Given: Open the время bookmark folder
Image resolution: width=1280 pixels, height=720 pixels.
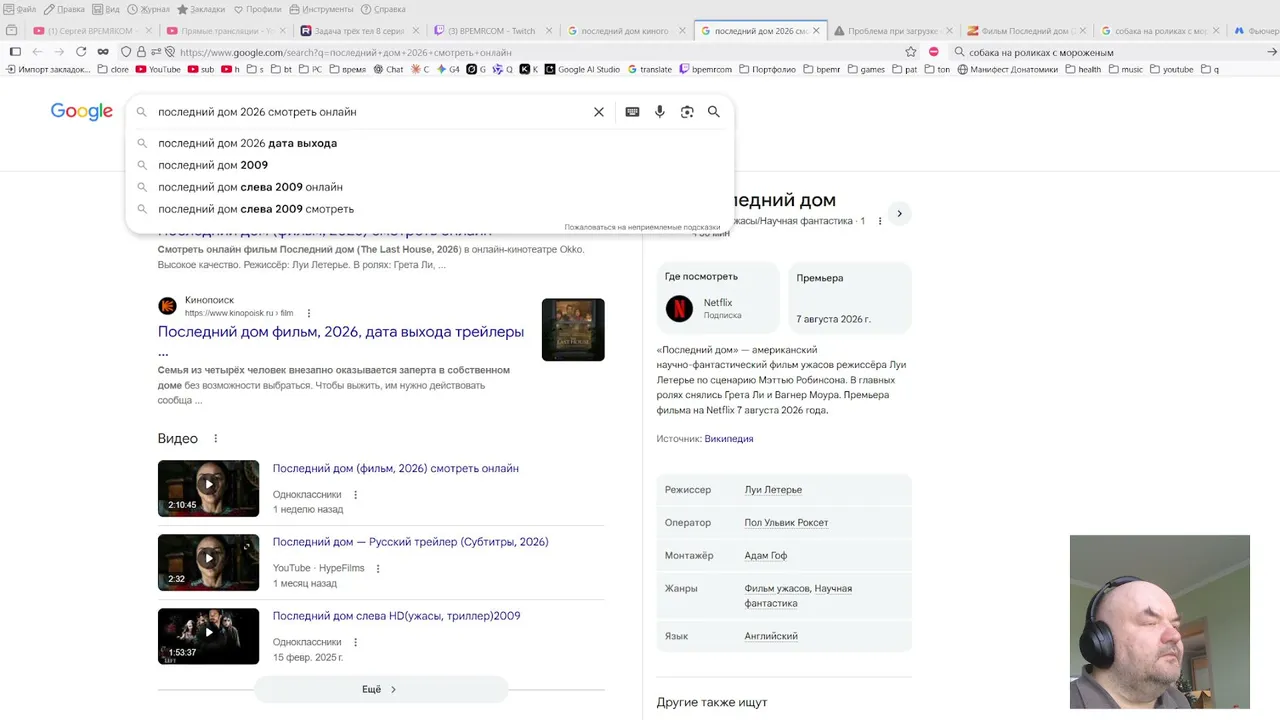Looking at the screenshot, I should [x=346, y=70].
